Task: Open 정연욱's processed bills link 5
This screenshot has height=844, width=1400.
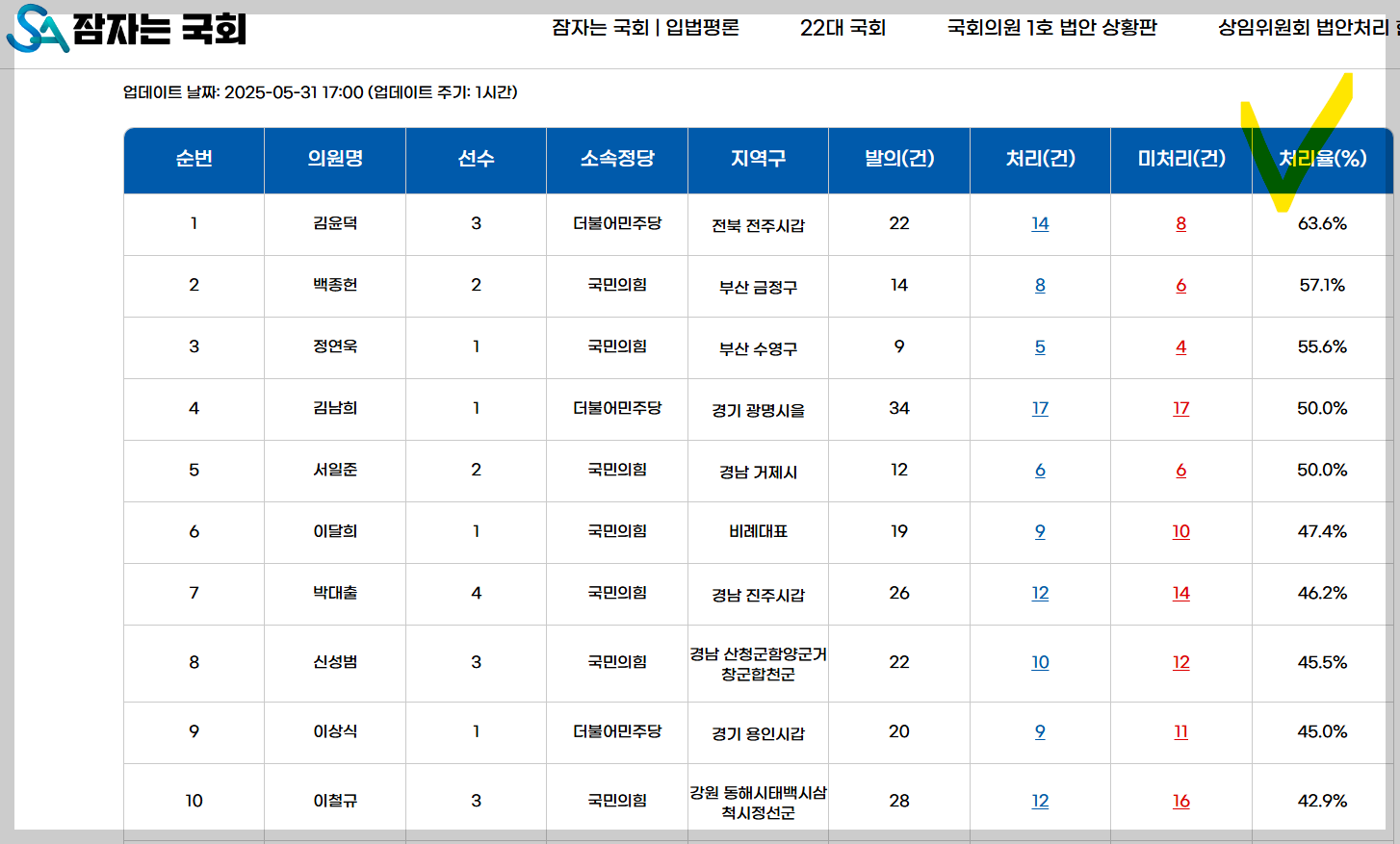Action: point(1040,346)
